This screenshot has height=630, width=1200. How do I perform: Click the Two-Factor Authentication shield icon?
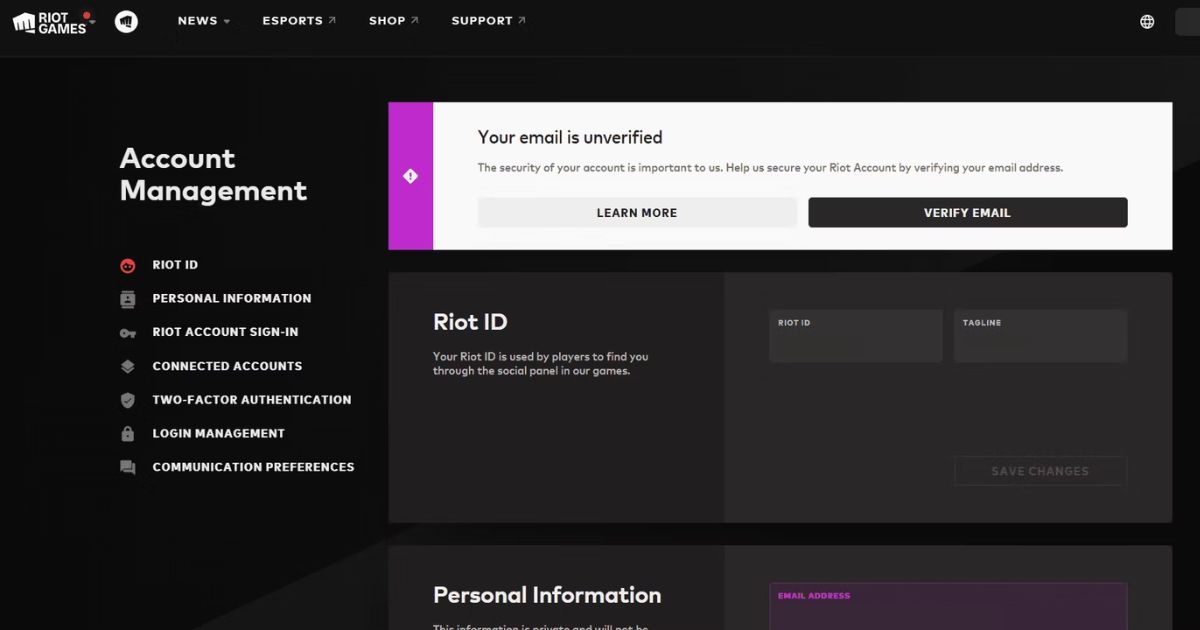coord(127,400)
